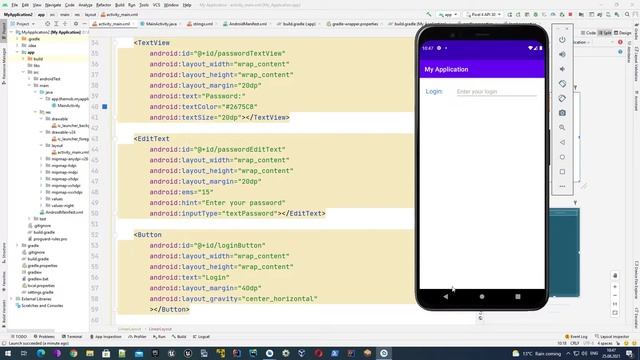Open the app run configuration dropdown
640x360 pixels.
448,14
